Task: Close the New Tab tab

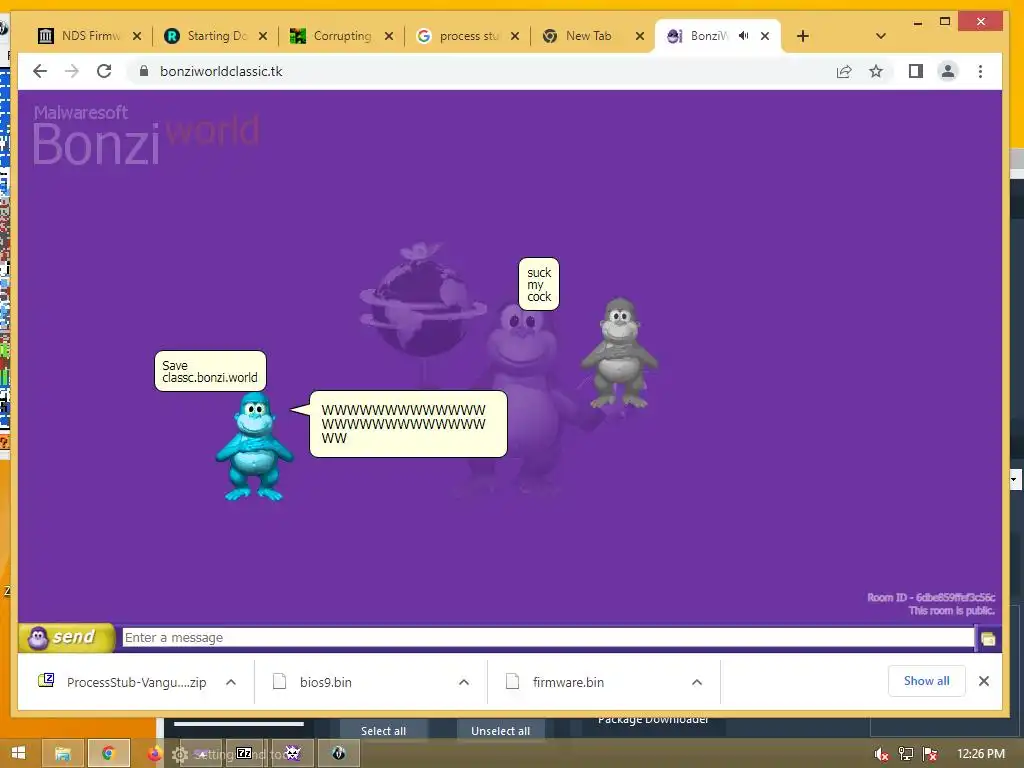Action: [641, 36]
